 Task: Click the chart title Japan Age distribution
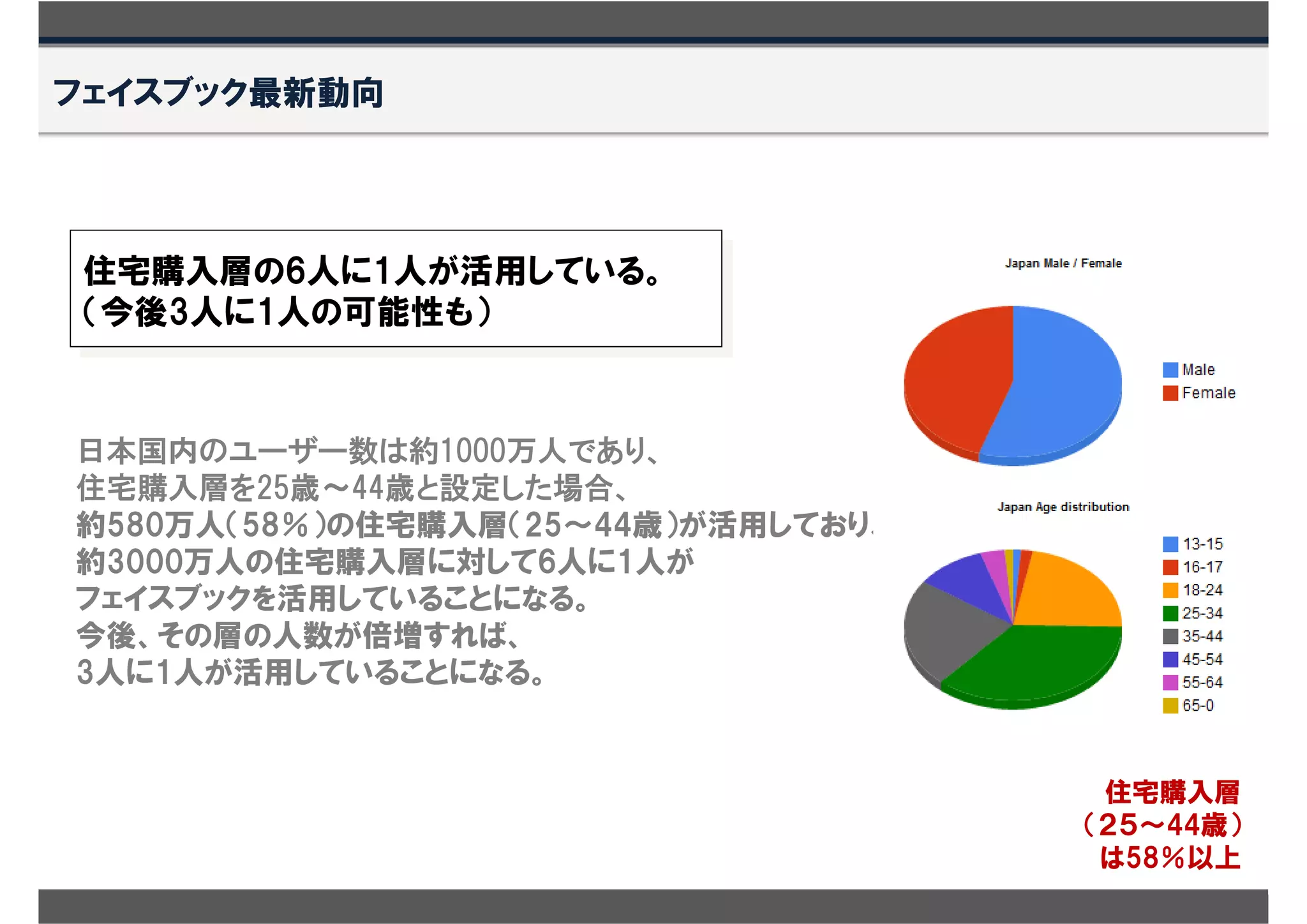tap(1063, 507)
